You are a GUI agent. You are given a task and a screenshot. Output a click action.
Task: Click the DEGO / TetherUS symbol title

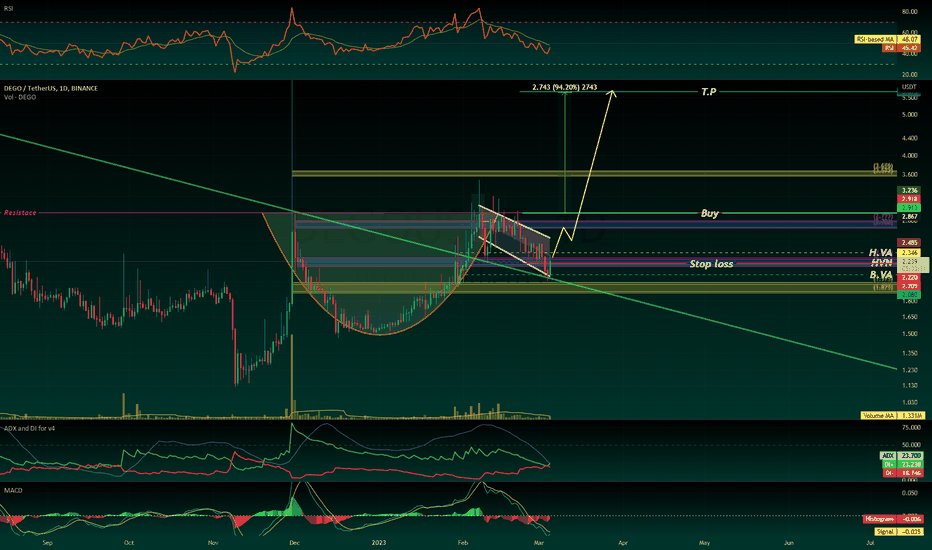coord(51,88)
